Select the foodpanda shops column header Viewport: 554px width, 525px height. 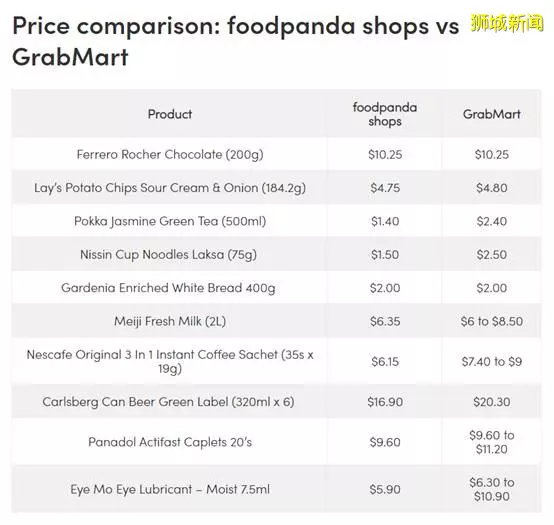coord(384,114)
